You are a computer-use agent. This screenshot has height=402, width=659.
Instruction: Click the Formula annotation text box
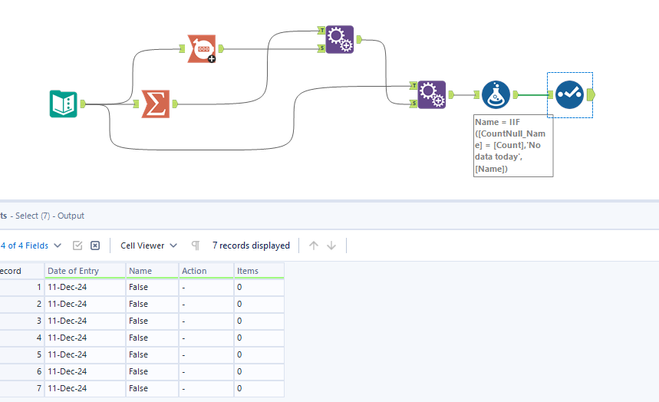tap(513, 145)
